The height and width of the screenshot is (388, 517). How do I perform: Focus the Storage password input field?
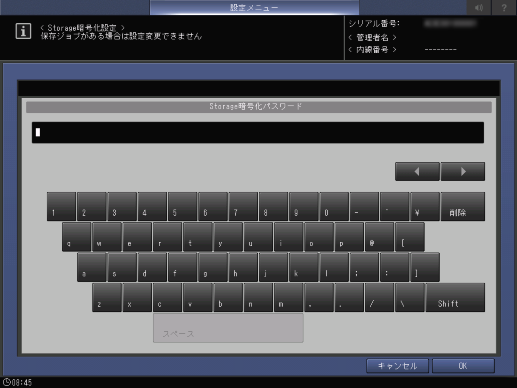click(x=258, y=133)
